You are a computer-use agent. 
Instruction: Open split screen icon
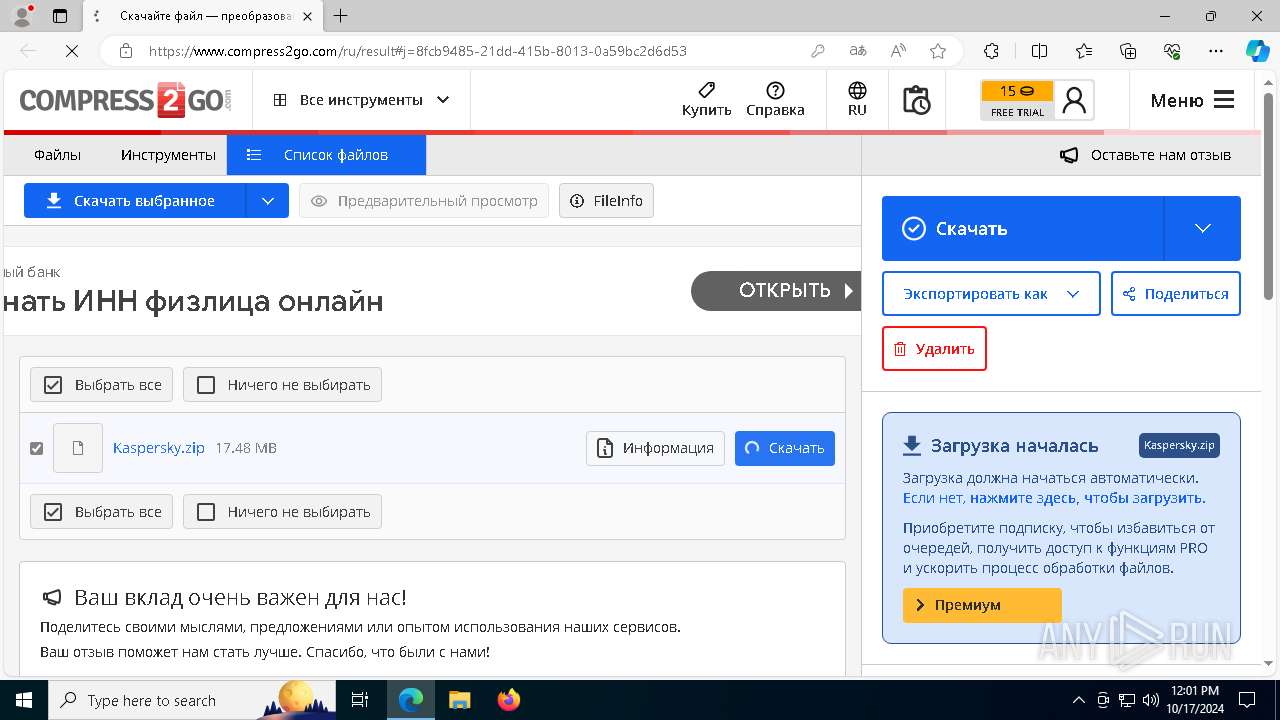point(1039,51)
